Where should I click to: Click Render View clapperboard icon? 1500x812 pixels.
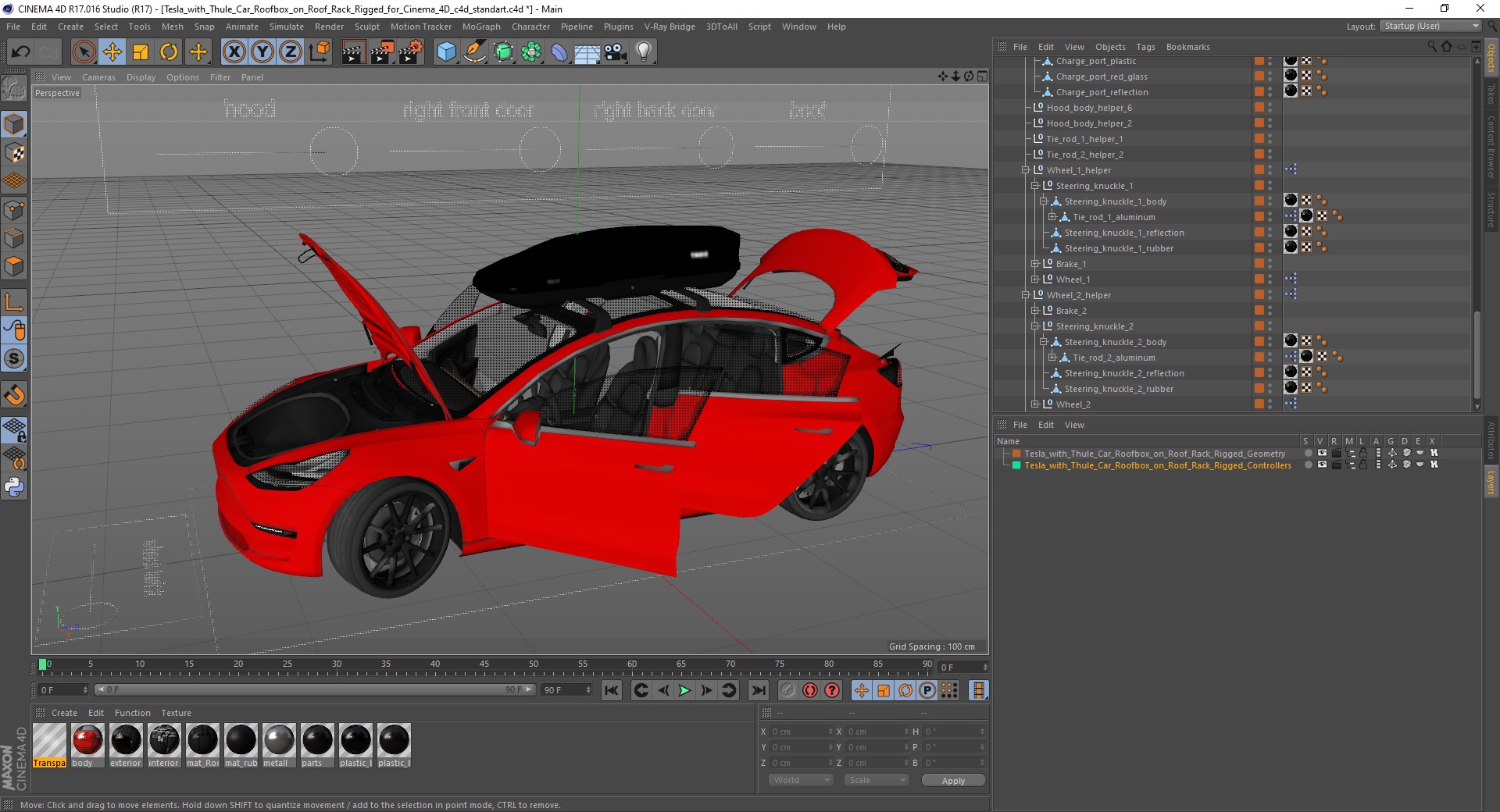pyautogui.click(x=353, y=52)
